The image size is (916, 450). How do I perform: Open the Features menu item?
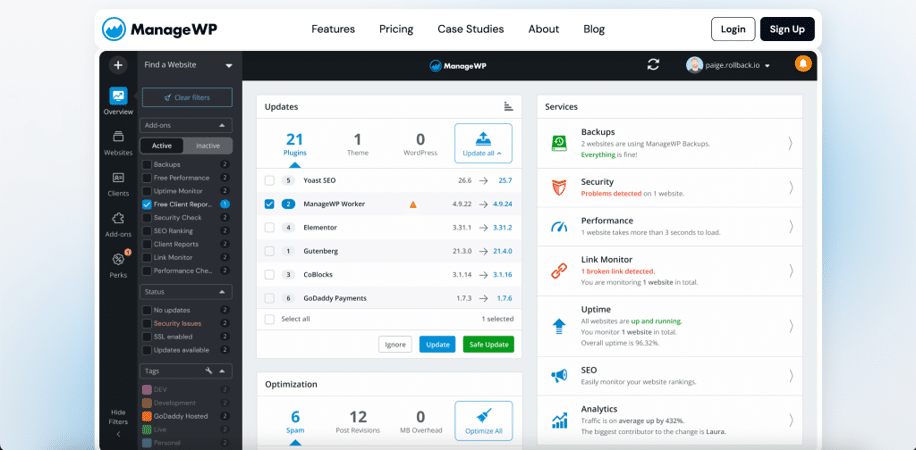(333, 29)
